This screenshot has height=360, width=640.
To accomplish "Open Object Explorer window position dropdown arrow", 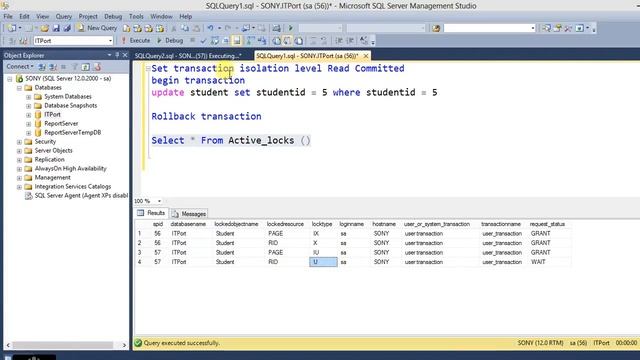I will pos(109,55).
